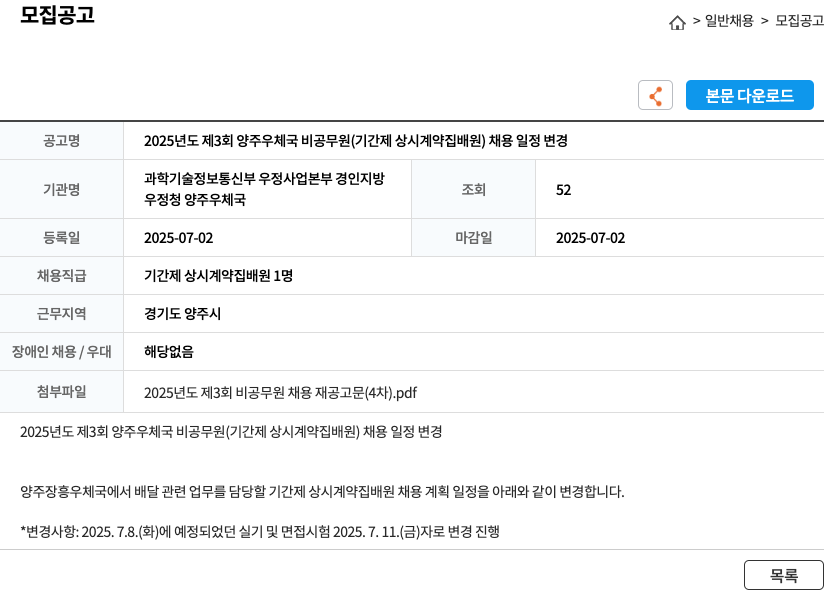The width and height of the screenshot is (824, 590).
Task: Select the 공고명 title text value
Action: [x=356, y=141]
